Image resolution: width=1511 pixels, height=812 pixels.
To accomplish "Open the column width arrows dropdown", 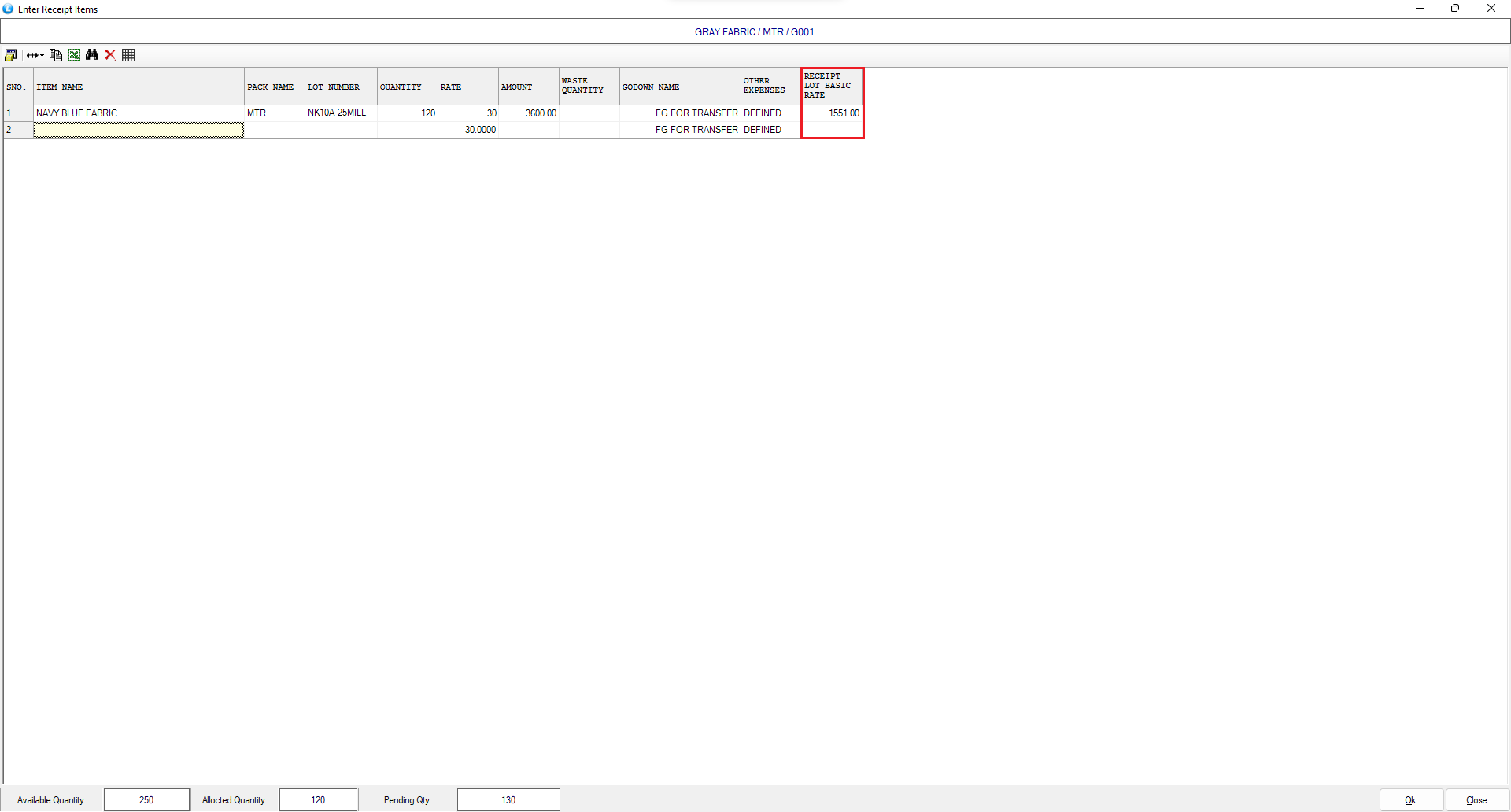I will pos(35,55).
